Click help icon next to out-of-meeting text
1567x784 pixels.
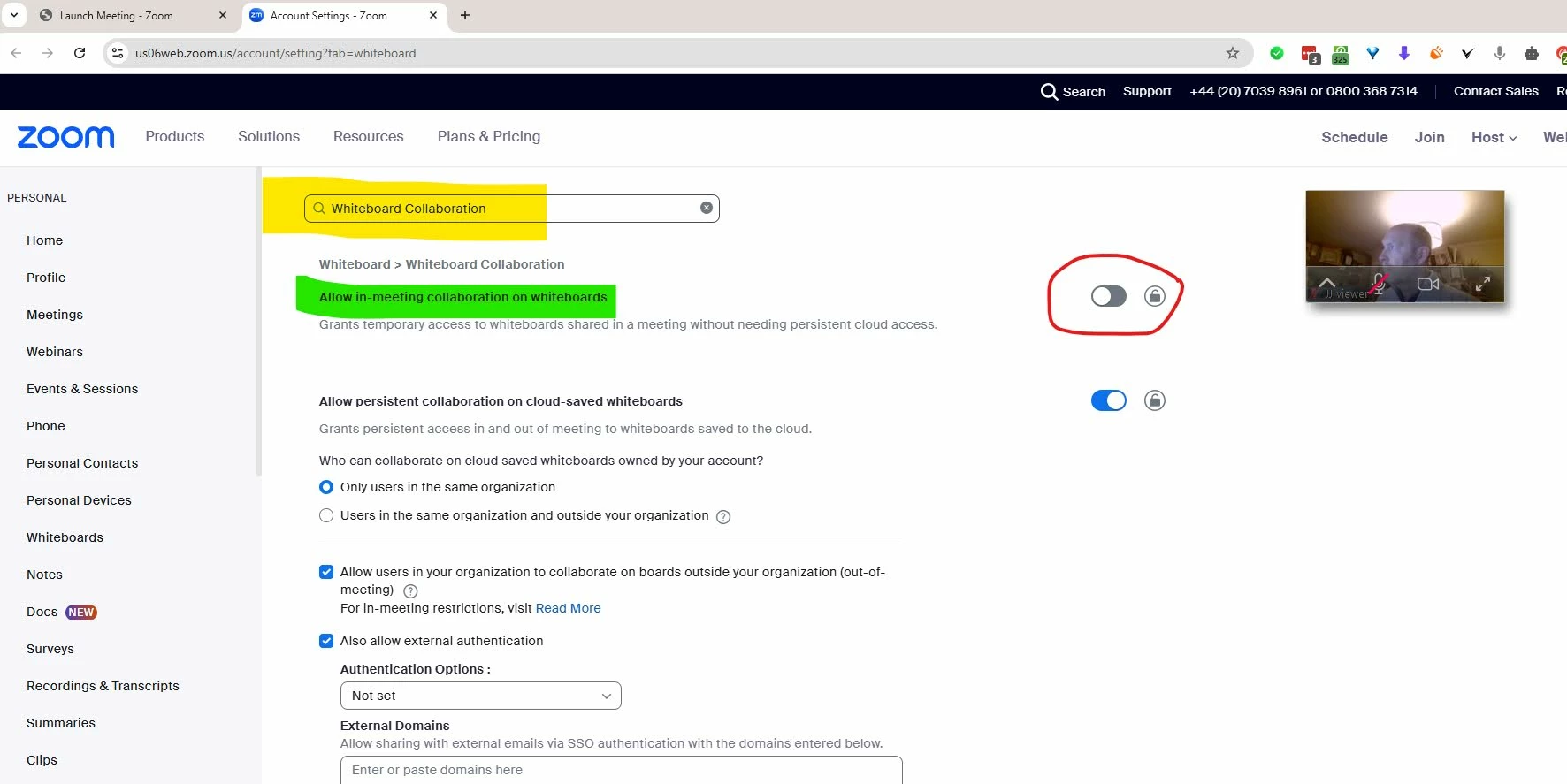coord(410,591)
